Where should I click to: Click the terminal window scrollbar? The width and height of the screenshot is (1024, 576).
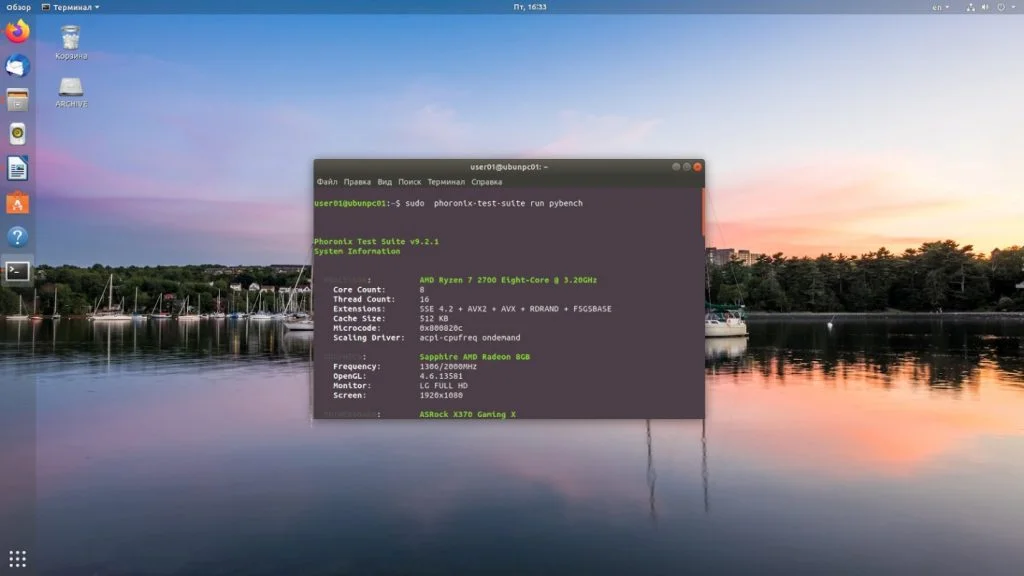point(703,212)
